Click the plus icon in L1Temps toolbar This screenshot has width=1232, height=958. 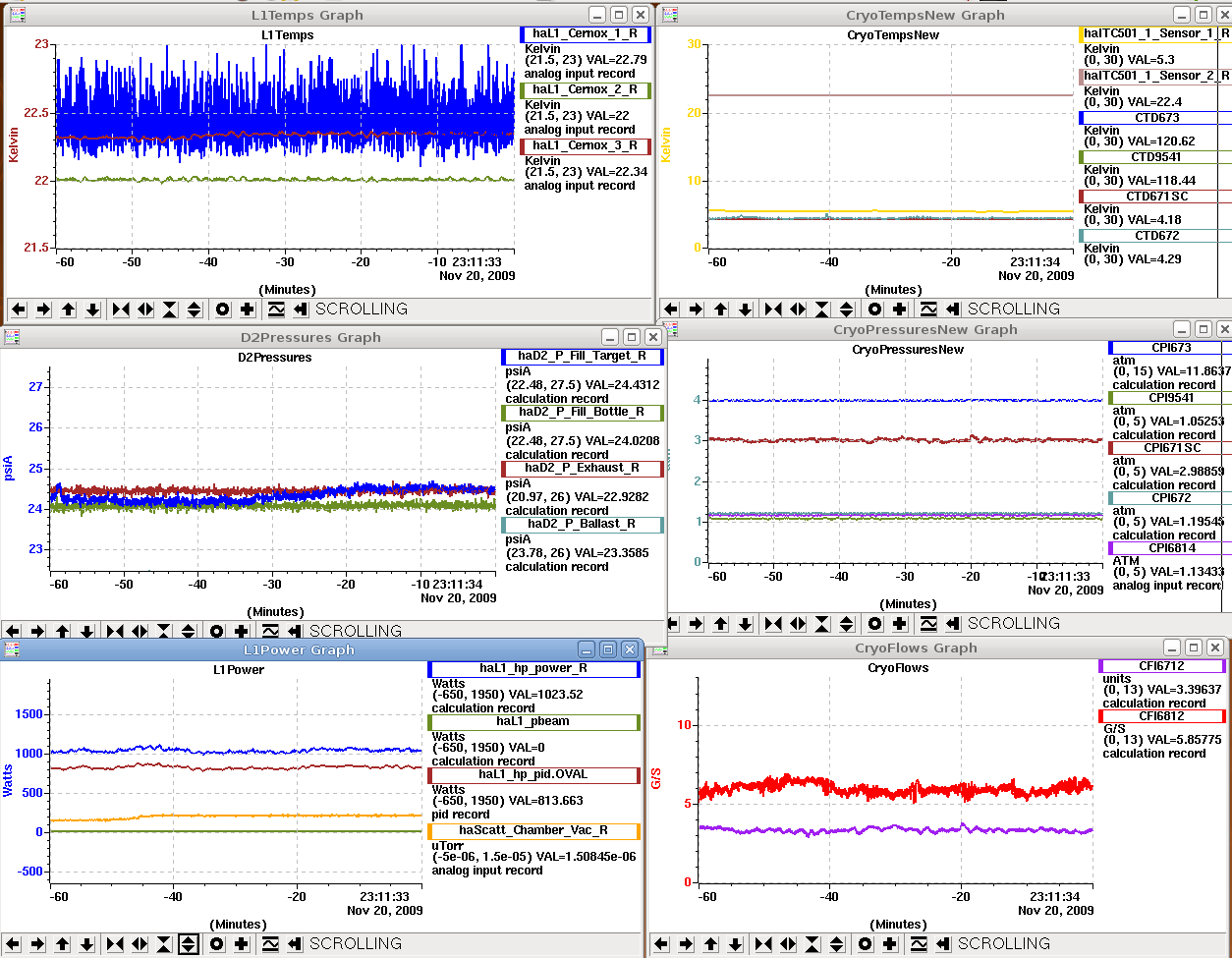point(248,309)
